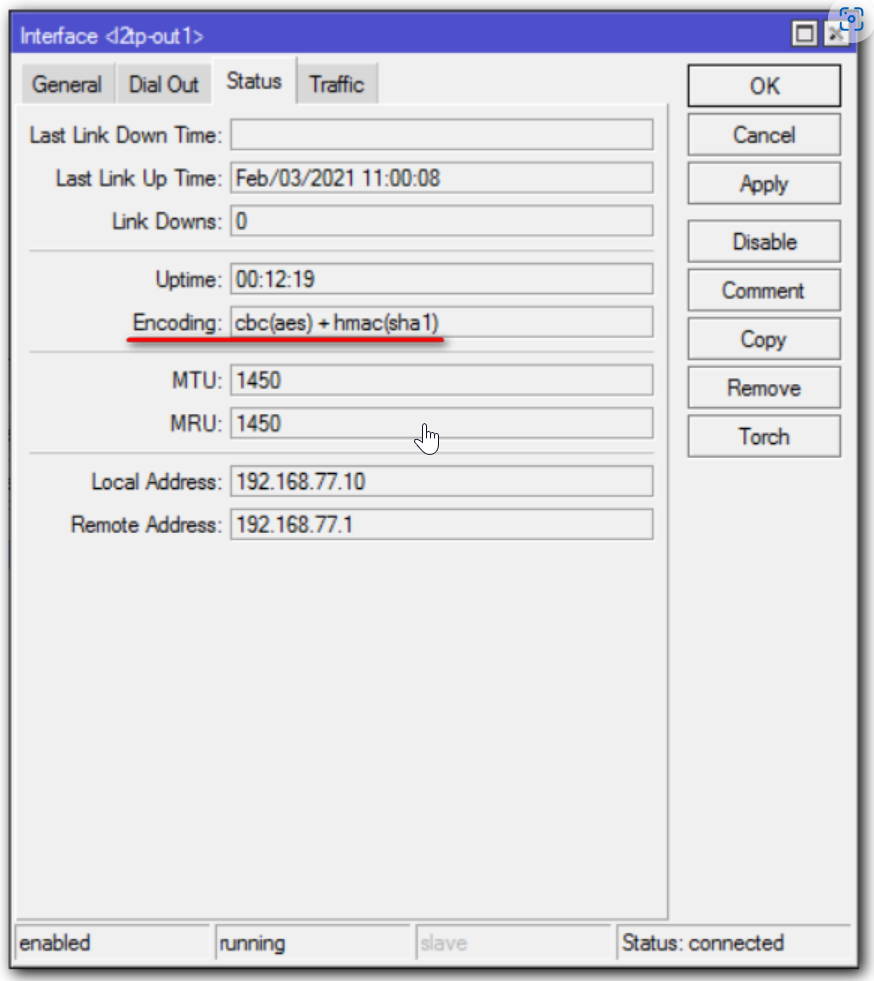This screenshot has height=981, width=874.
Task: Select the Local Address field
Action: click(442, 481)
